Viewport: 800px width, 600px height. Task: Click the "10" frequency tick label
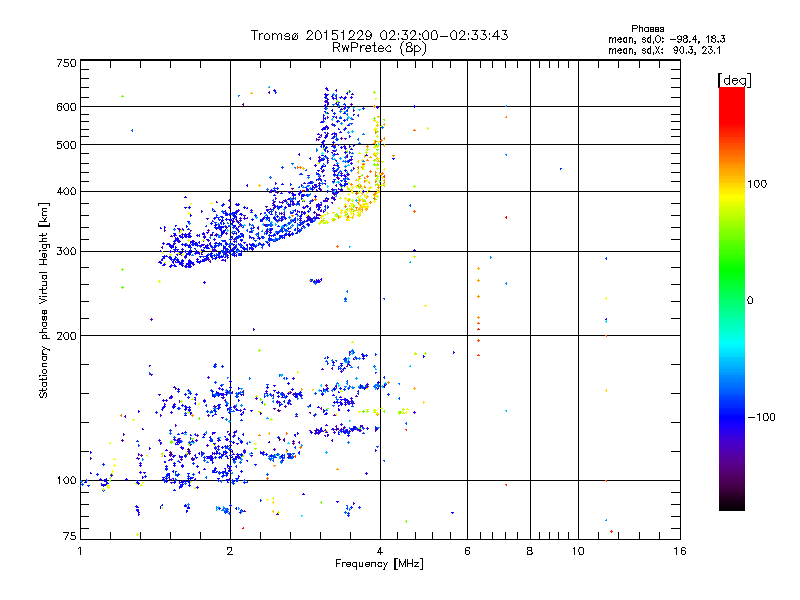point(578,551)
